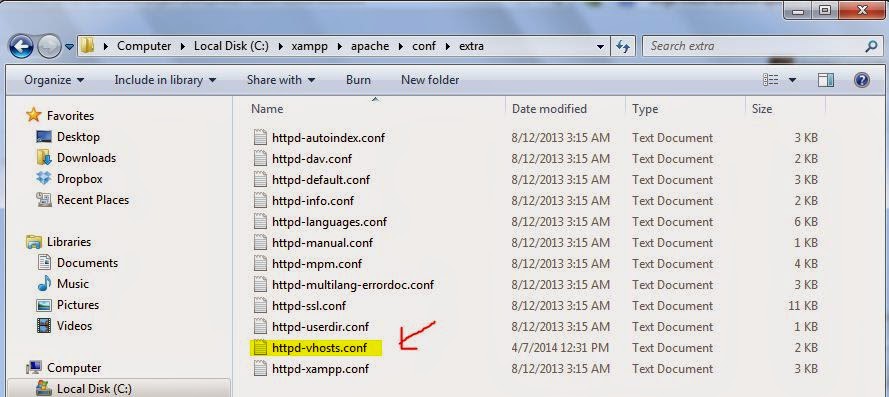Viewport: 889px width, 397px height.
Task: Open Dropbox in Favorites
Action: [79, 179]
